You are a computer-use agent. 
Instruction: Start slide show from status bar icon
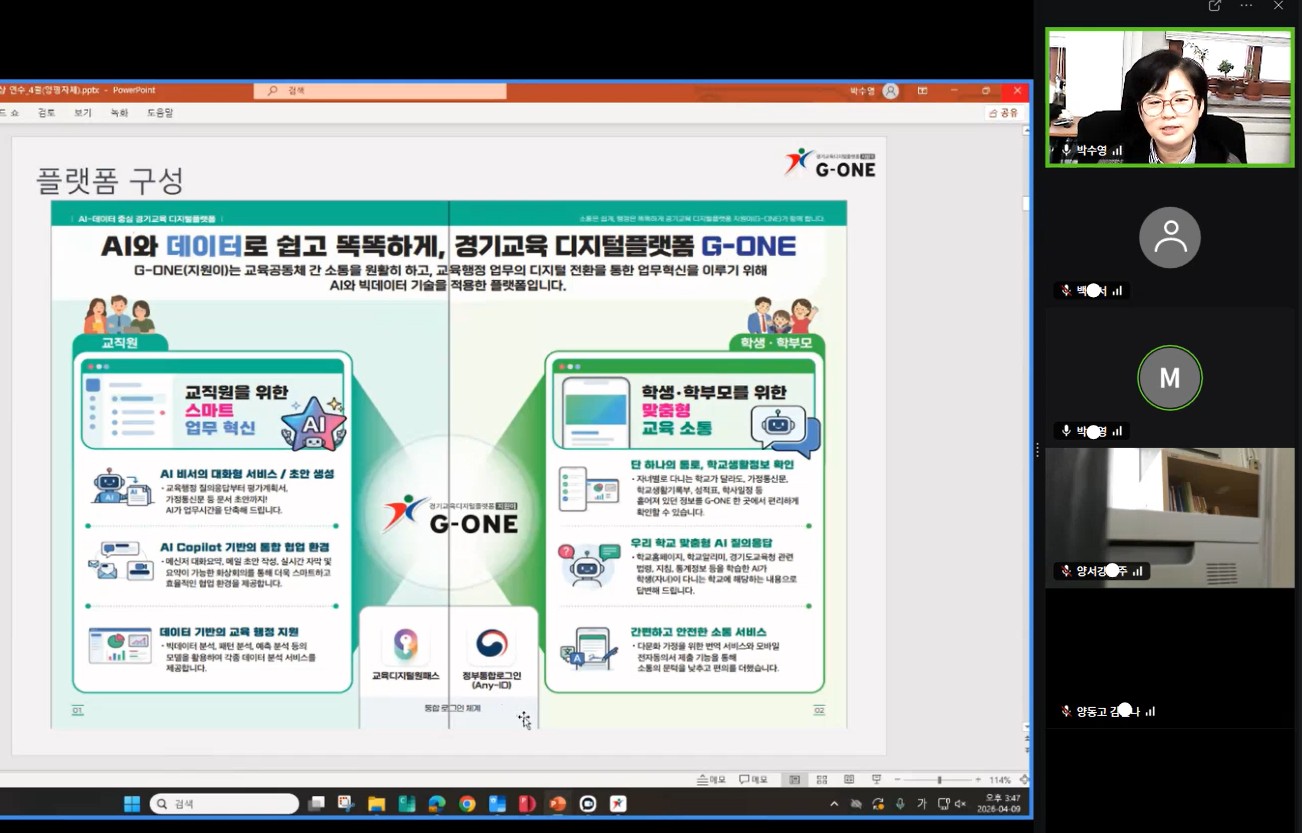[876, 780]
